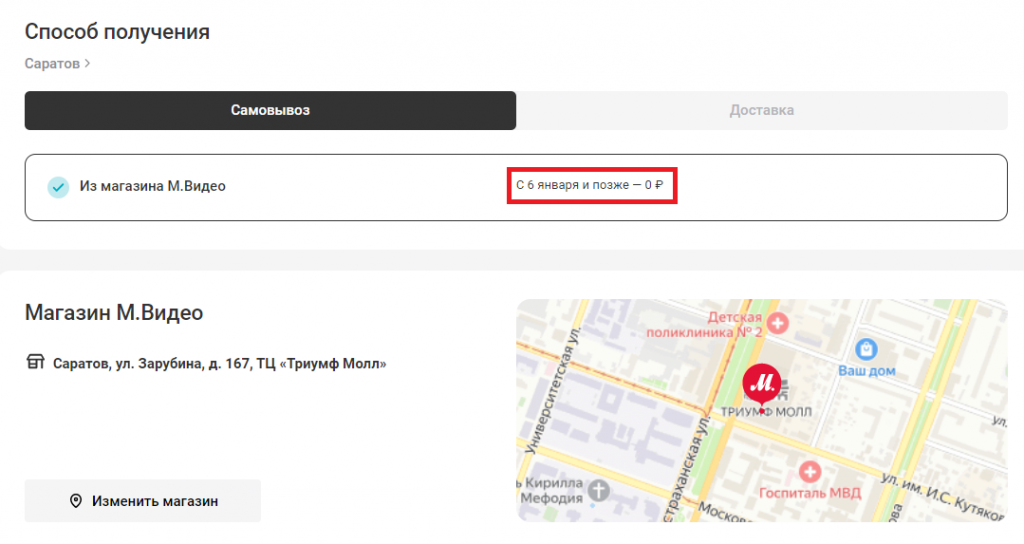Click the 'ТРИУМФ МОЛЛ' label on map
Screen dimensions: 1024x544
766,412
